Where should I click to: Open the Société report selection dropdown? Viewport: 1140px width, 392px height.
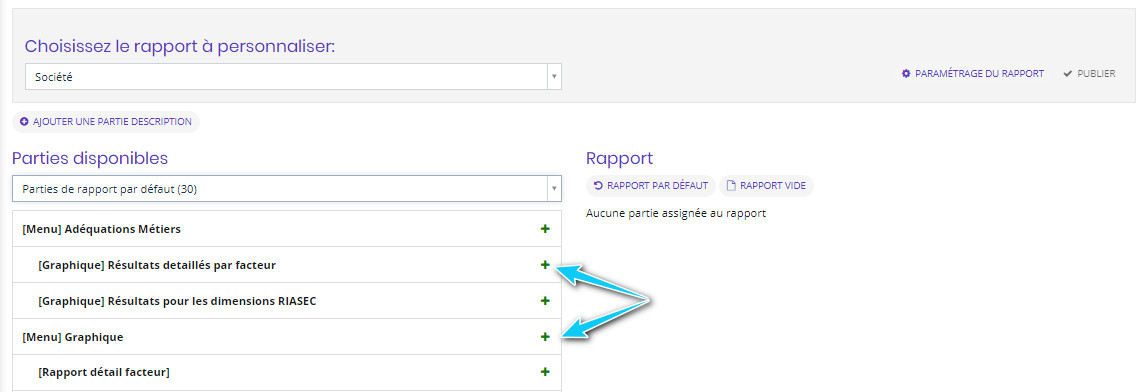click(293, 76)
